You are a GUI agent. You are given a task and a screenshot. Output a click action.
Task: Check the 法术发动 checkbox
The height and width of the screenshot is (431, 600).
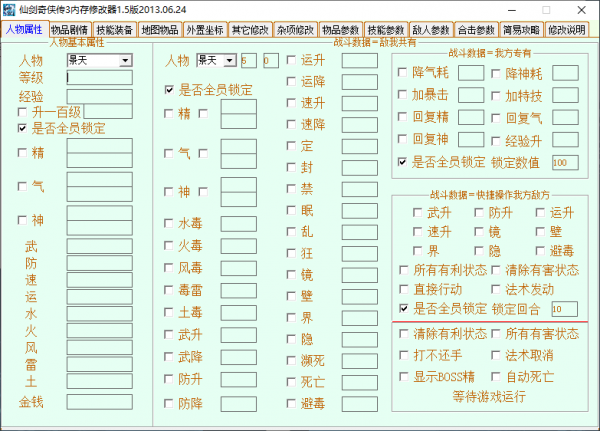[x=496, y=289]
